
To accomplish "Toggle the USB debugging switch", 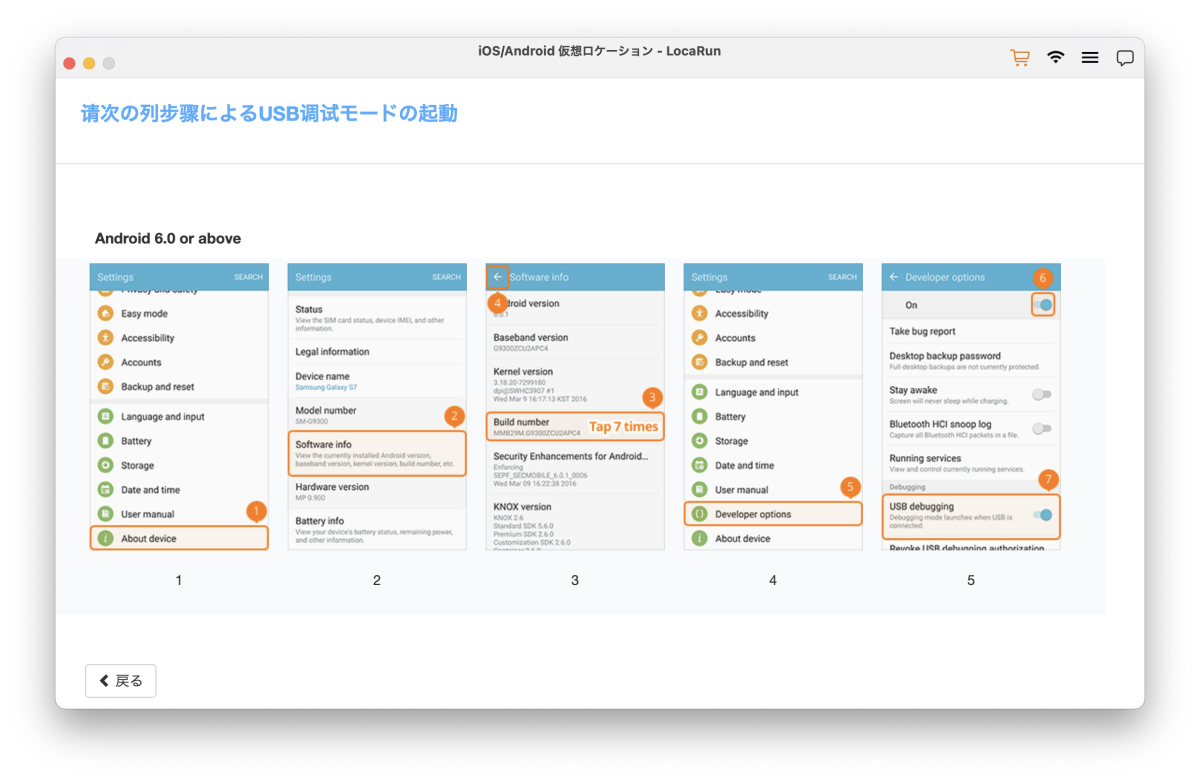I will point(1043,515).
